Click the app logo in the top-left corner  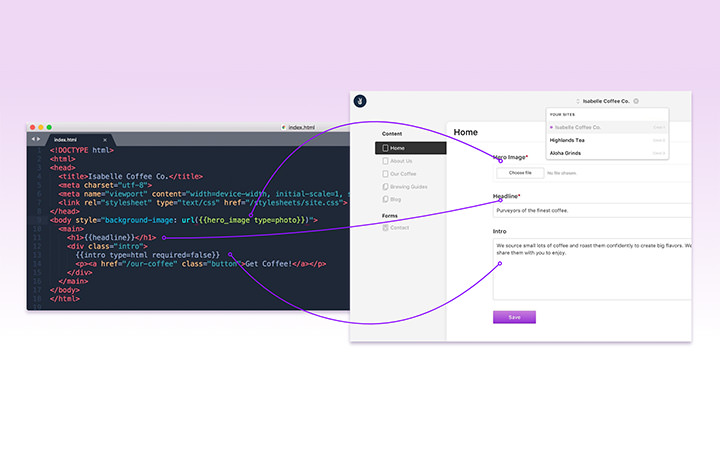[361, 100]
